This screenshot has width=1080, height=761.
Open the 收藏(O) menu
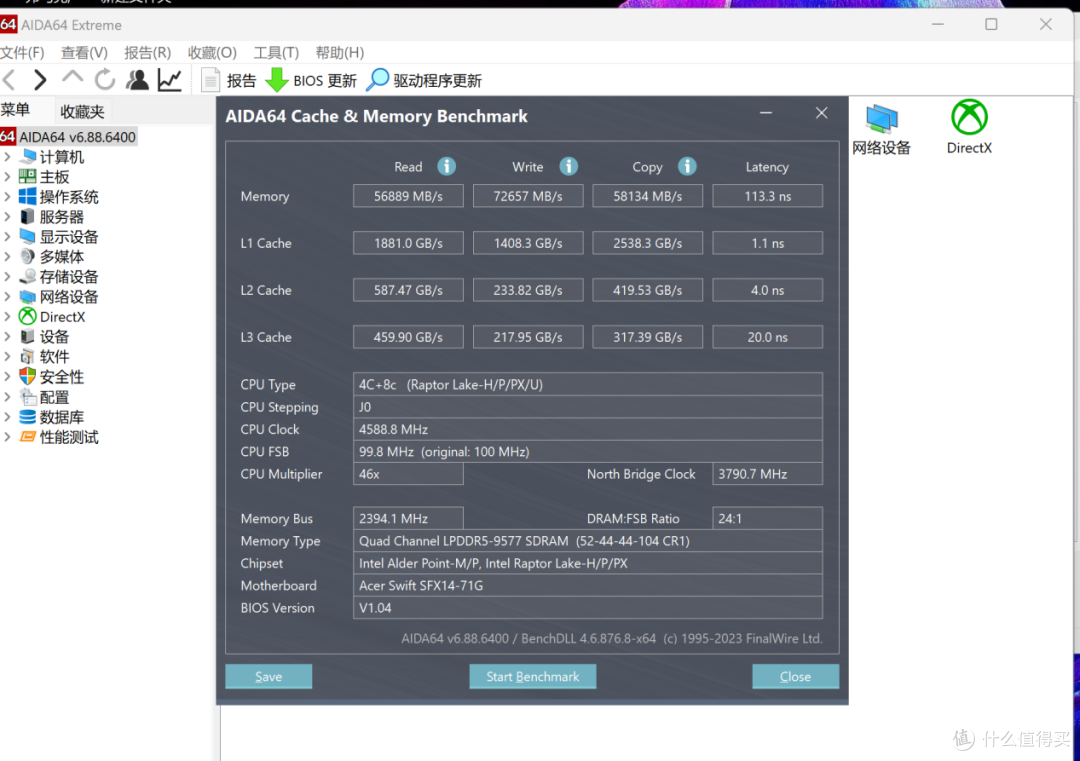tap(212, 53)
